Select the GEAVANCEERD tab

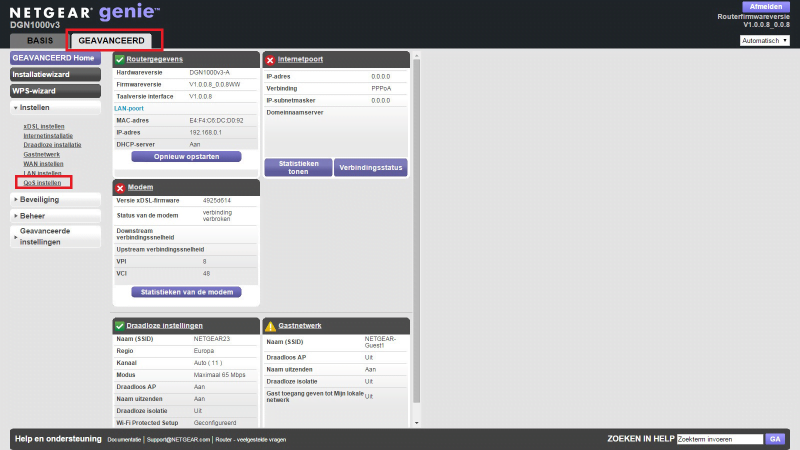click(111, 40)
